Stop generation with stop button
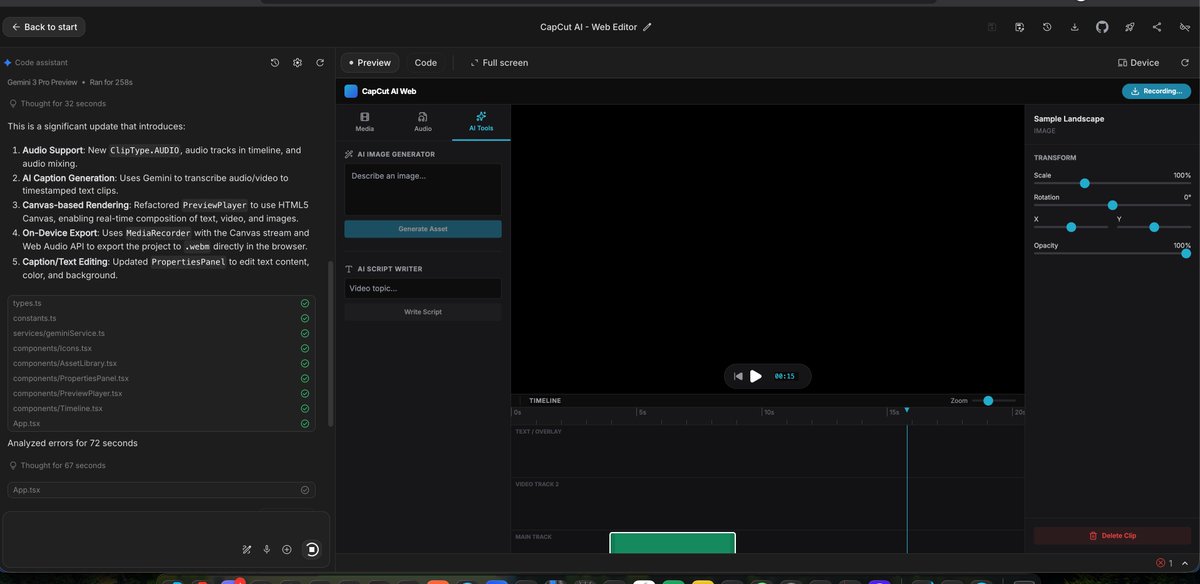The width and height of the screenshot is (1200, 584). [312, 549]
